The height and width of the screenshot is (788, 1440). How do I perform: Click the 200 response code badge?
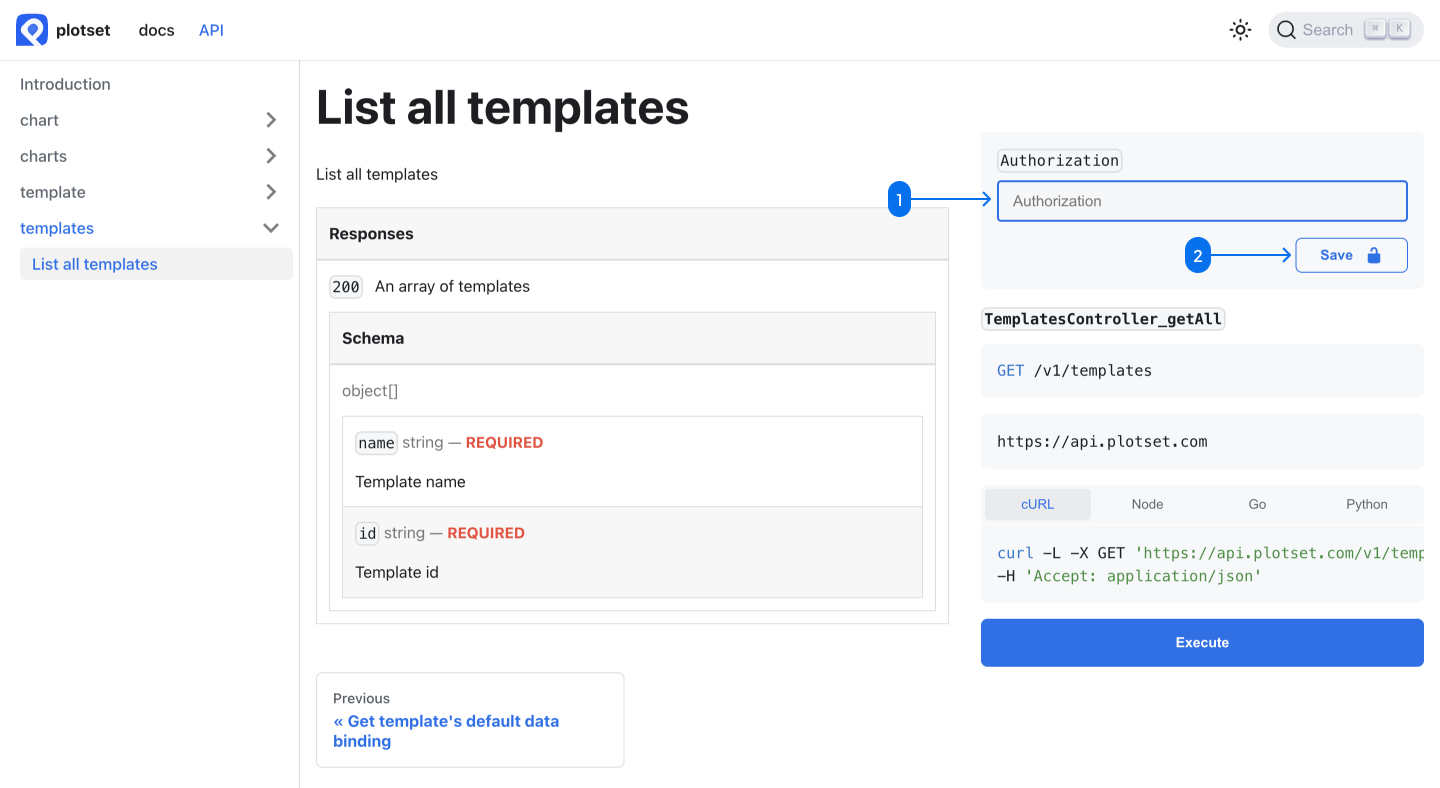345,286
